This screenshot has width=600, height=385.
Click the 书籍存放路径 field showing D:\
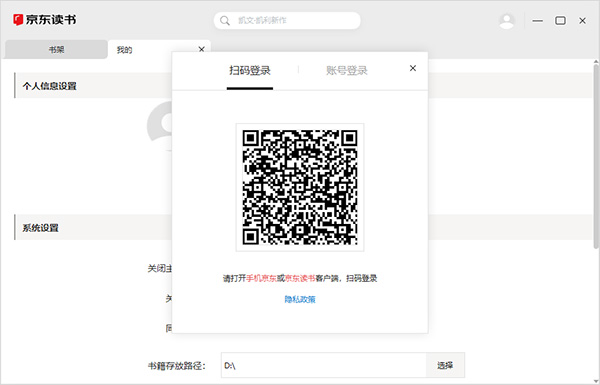tap(323, 365)
